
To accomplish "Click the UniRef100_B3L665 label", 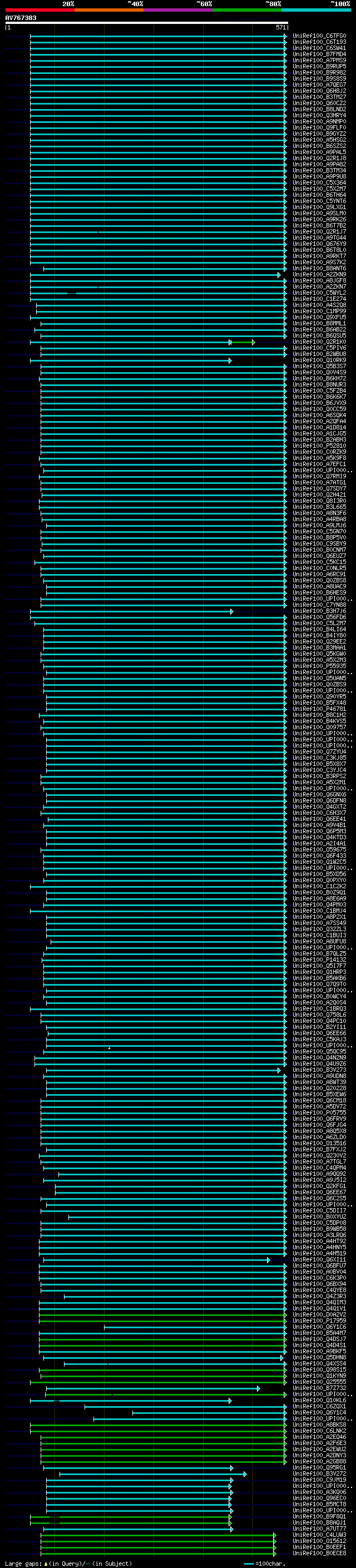I will tap(319, 507).
